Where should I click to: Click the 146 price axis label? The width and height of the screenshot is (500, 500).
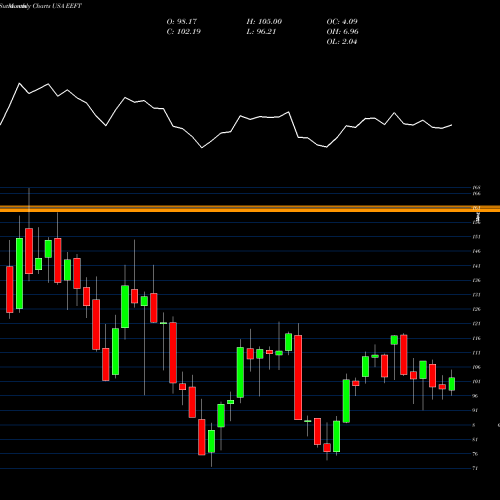[x=476, y=251]
